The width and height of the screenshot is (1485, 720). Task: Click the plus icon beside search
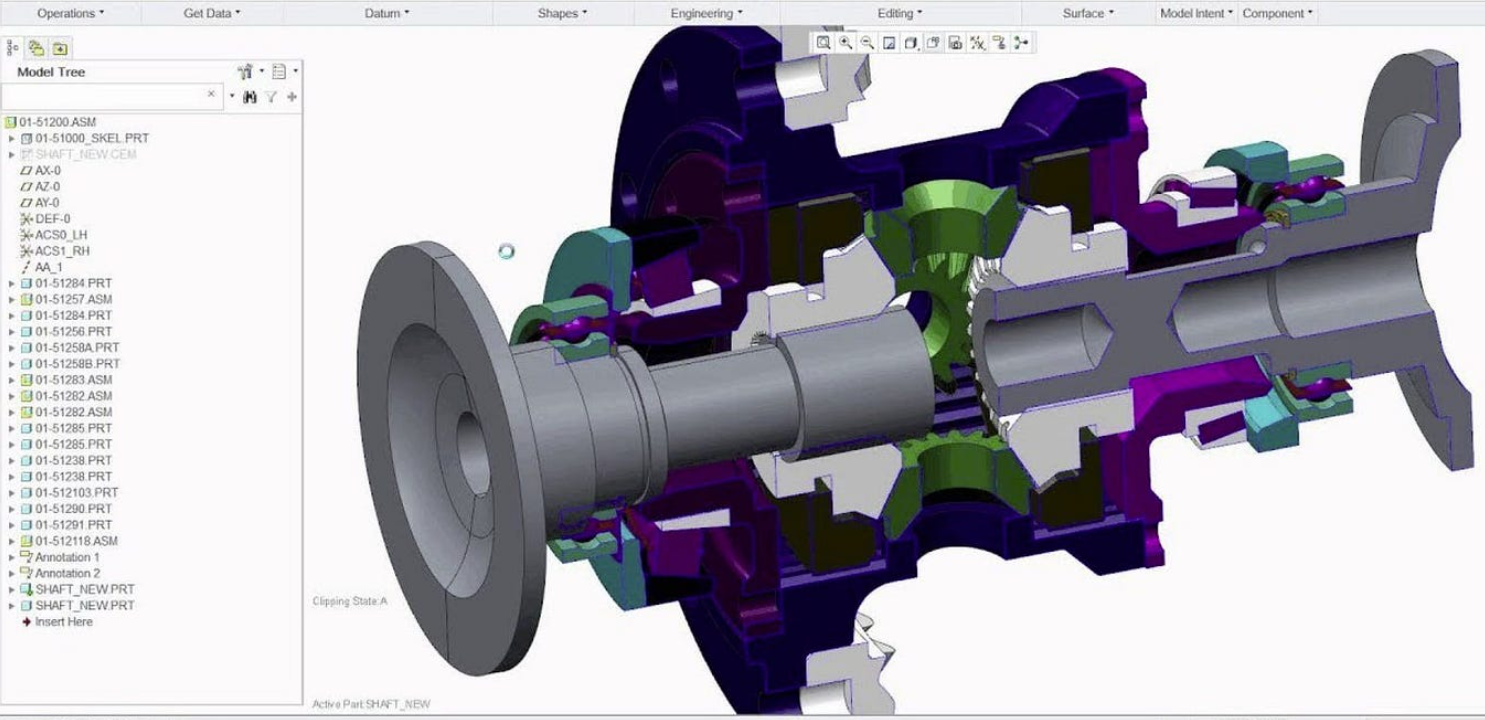(x=292, y=96)
